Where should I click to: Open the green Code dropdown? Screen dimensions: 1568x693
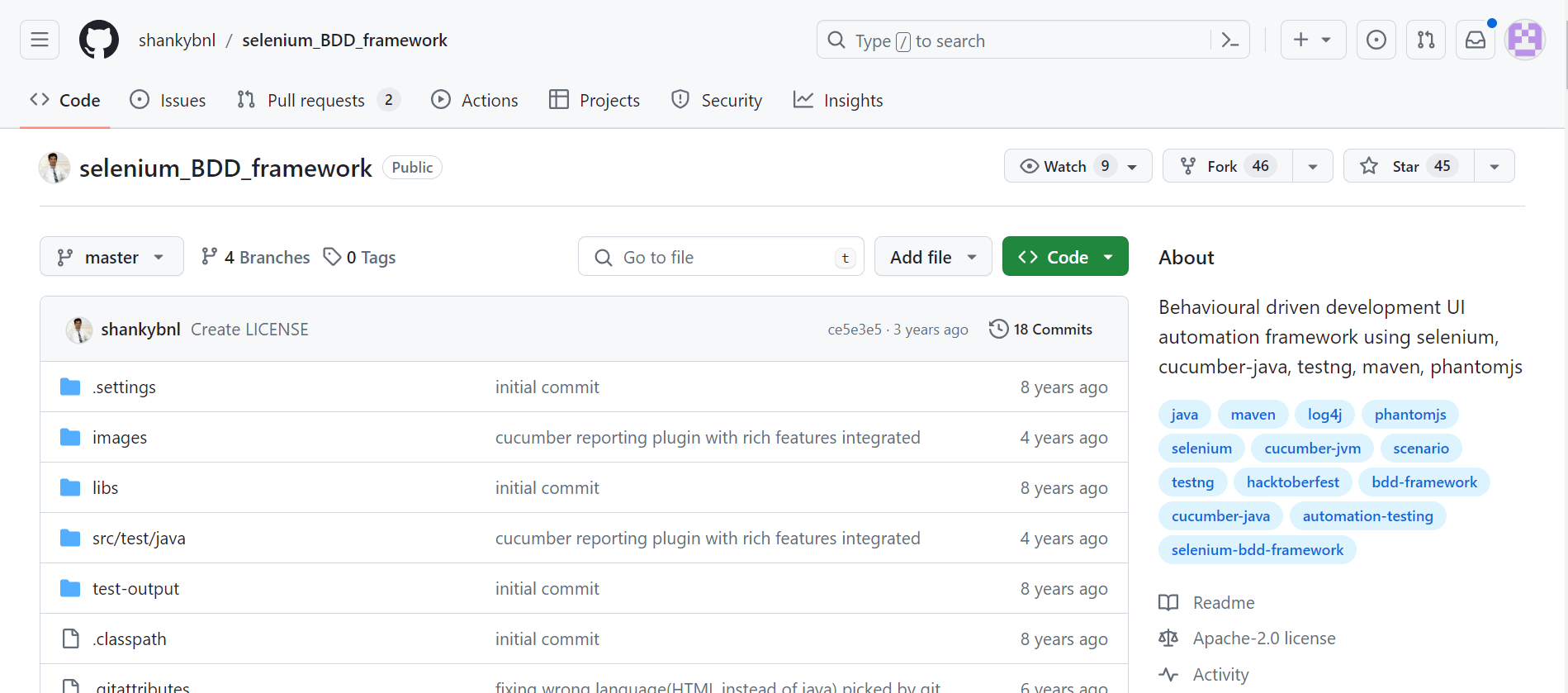pyautogui.click(x=1064, y=257)
